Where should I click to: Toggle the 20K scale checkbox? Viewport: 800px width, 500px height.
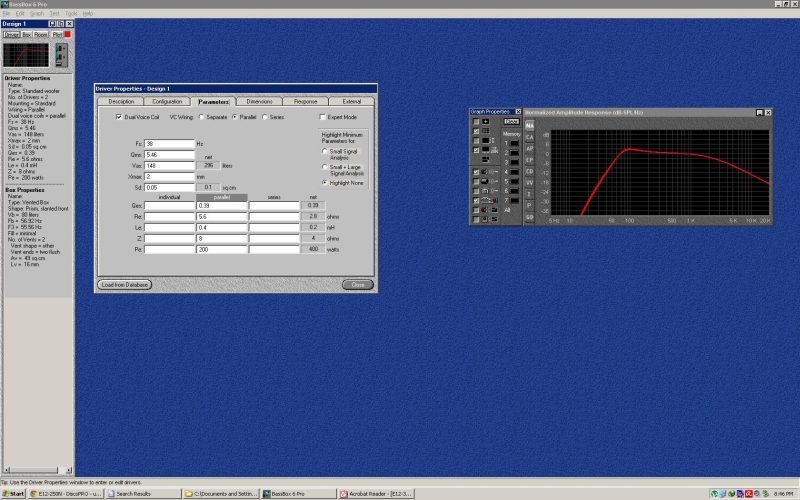point(476,150)
